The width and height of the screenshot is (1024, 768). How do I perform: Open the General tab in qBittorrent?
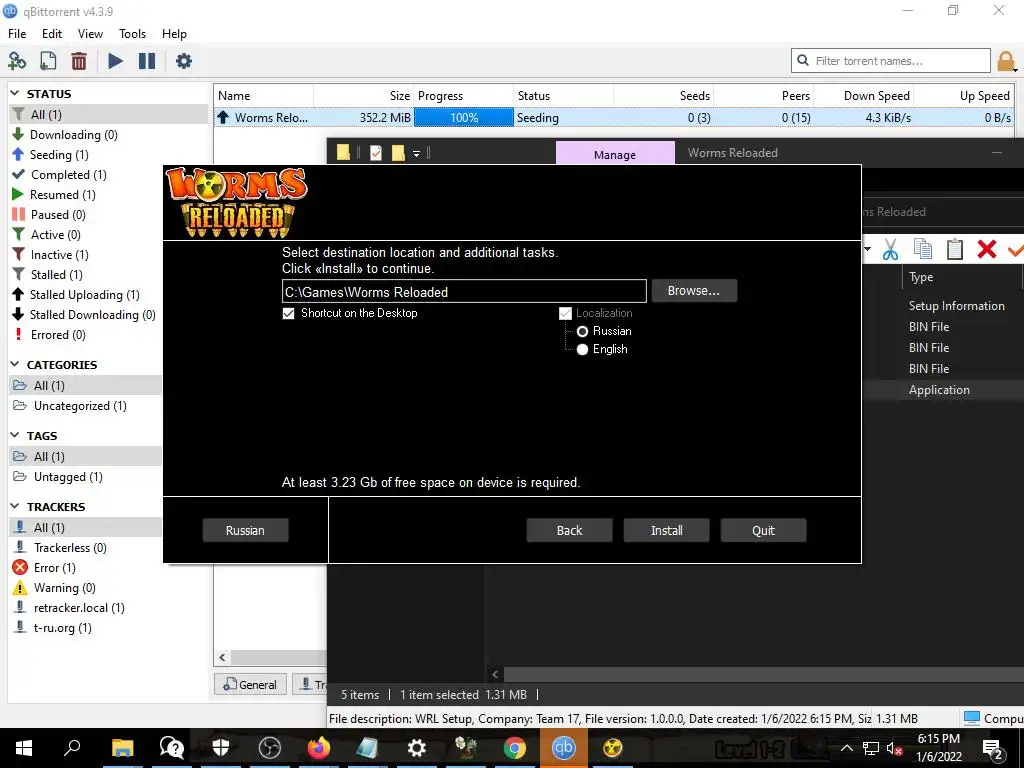pyautogui.click(x=250, y=684)
